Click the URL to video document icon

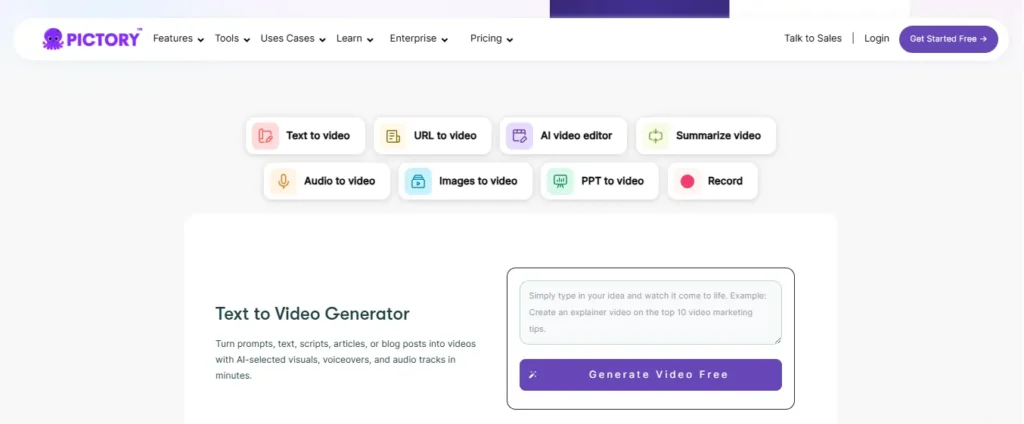click(393, 136)
